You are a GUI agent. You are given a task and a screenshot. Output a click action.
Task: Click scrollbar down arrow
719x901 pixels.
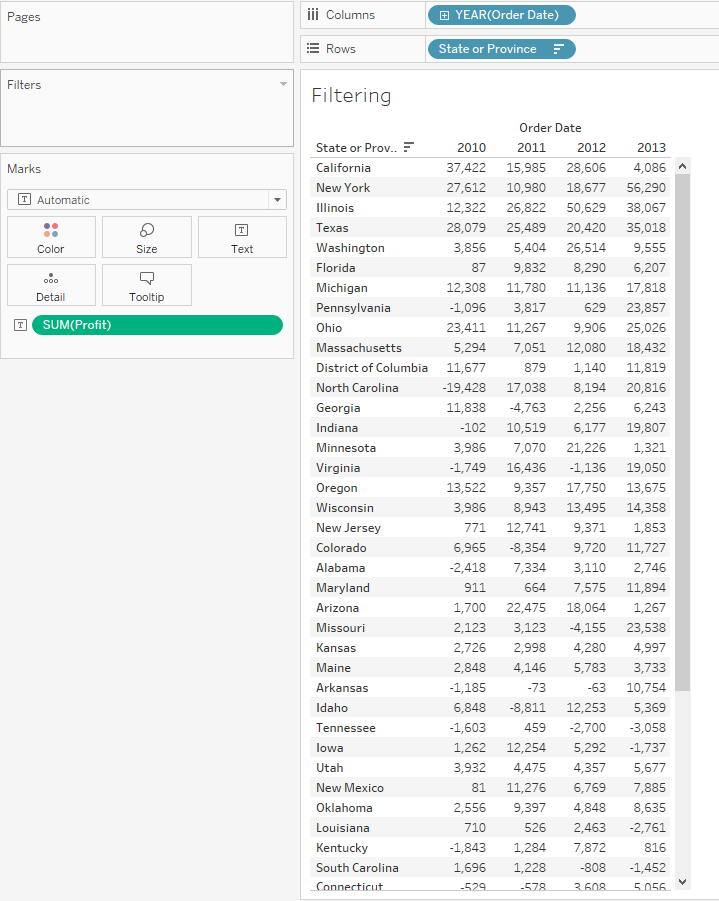tap(682, 881)
